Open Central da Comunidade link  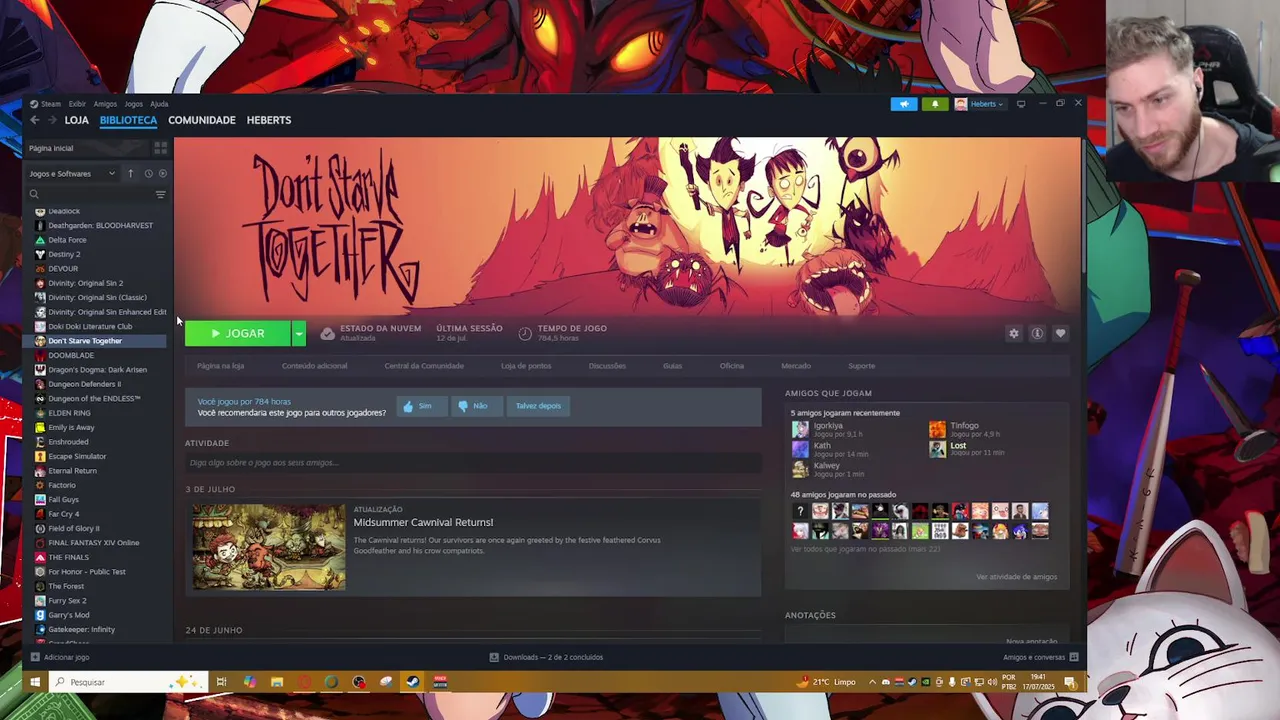(x=424, y=366)
